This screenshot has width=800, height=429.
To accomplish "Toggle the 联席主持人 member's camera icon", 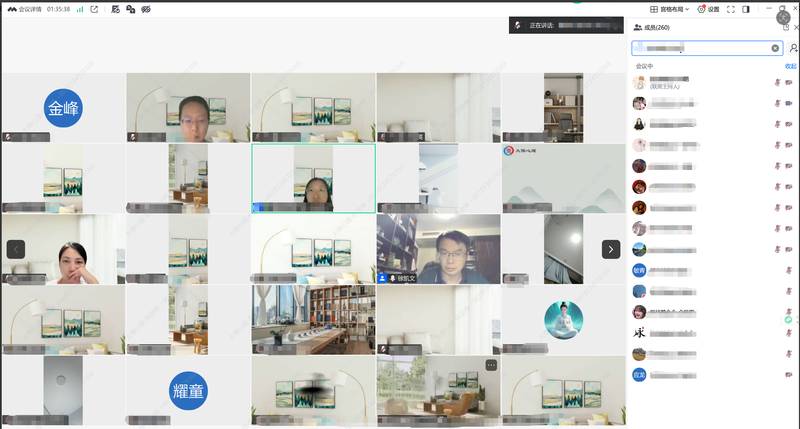I will point(789,83).
